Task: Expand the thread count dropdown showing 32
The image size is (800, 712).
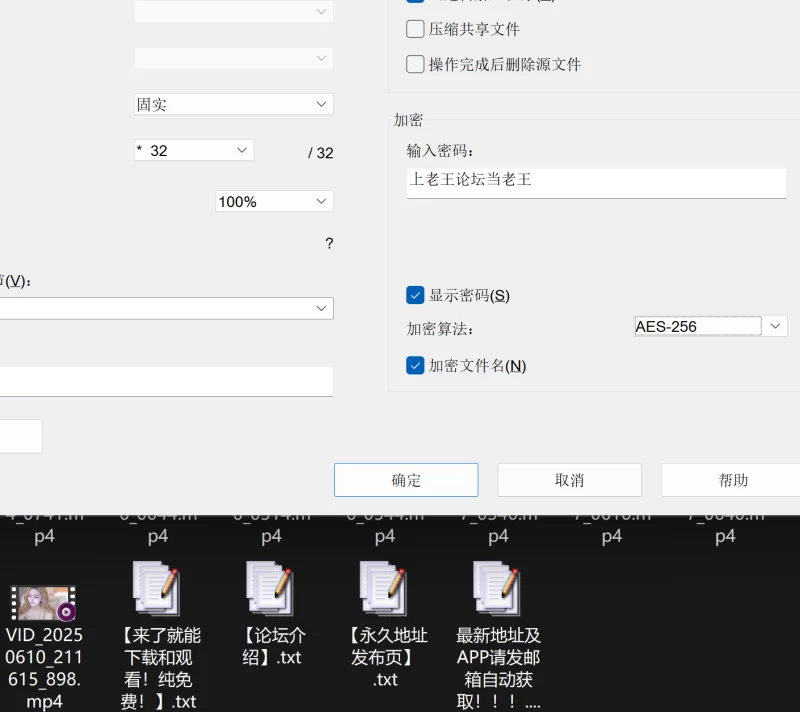Action: pos(193,150)
